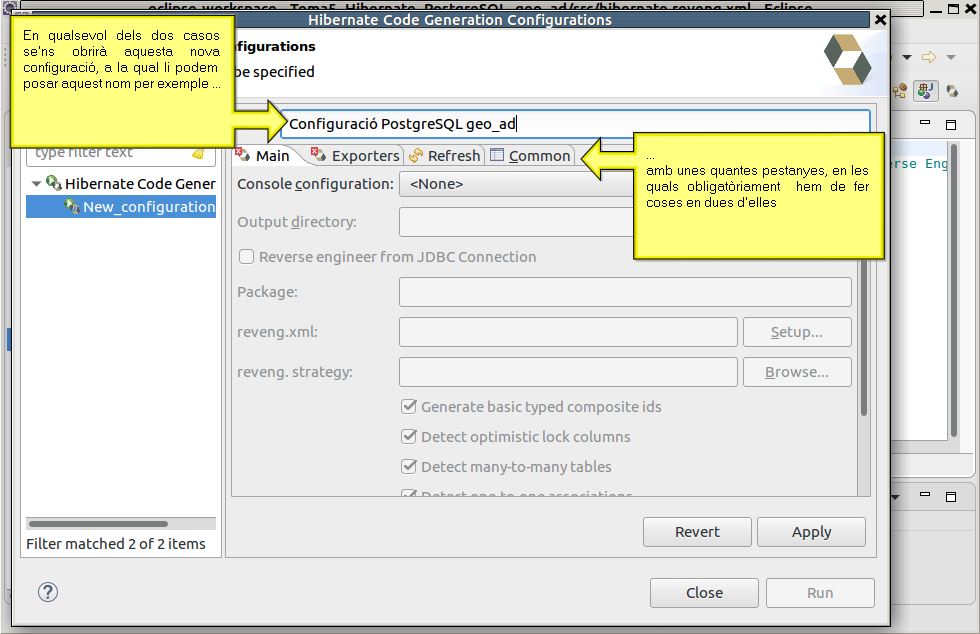Click the Run button

click(820, 593)
